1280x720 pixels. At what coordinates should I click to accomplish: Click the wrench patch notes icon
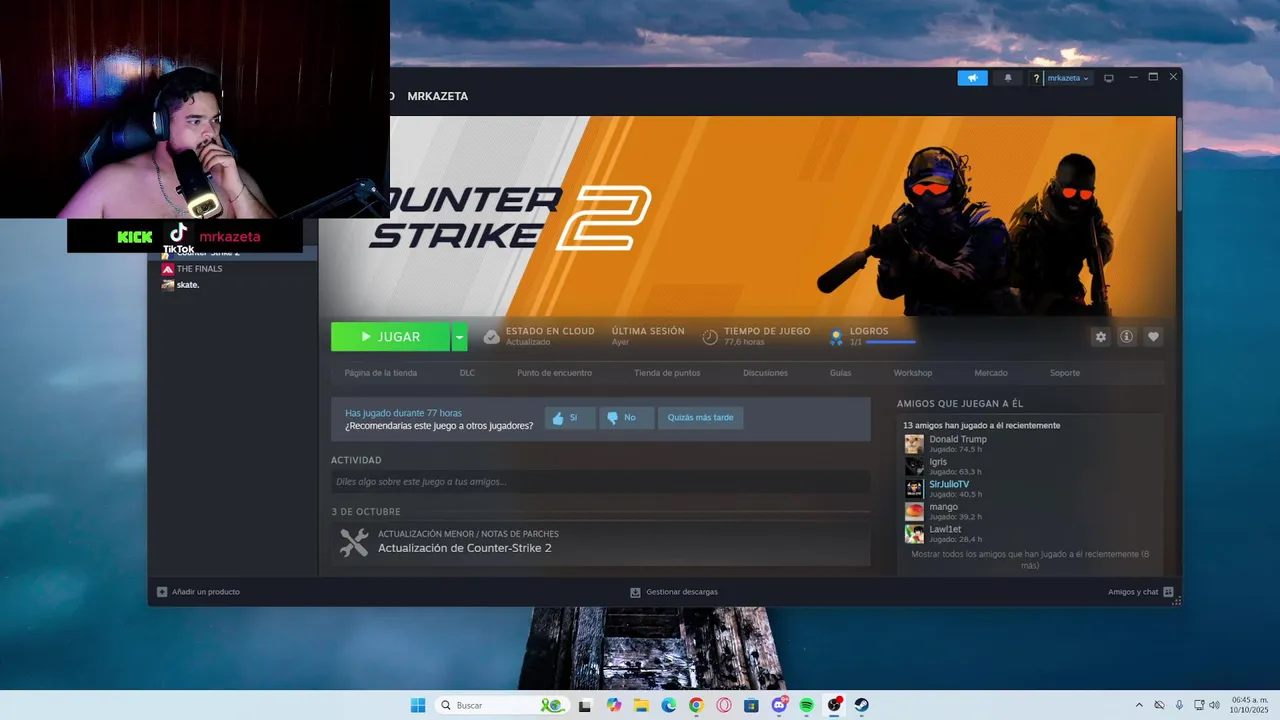354,542
